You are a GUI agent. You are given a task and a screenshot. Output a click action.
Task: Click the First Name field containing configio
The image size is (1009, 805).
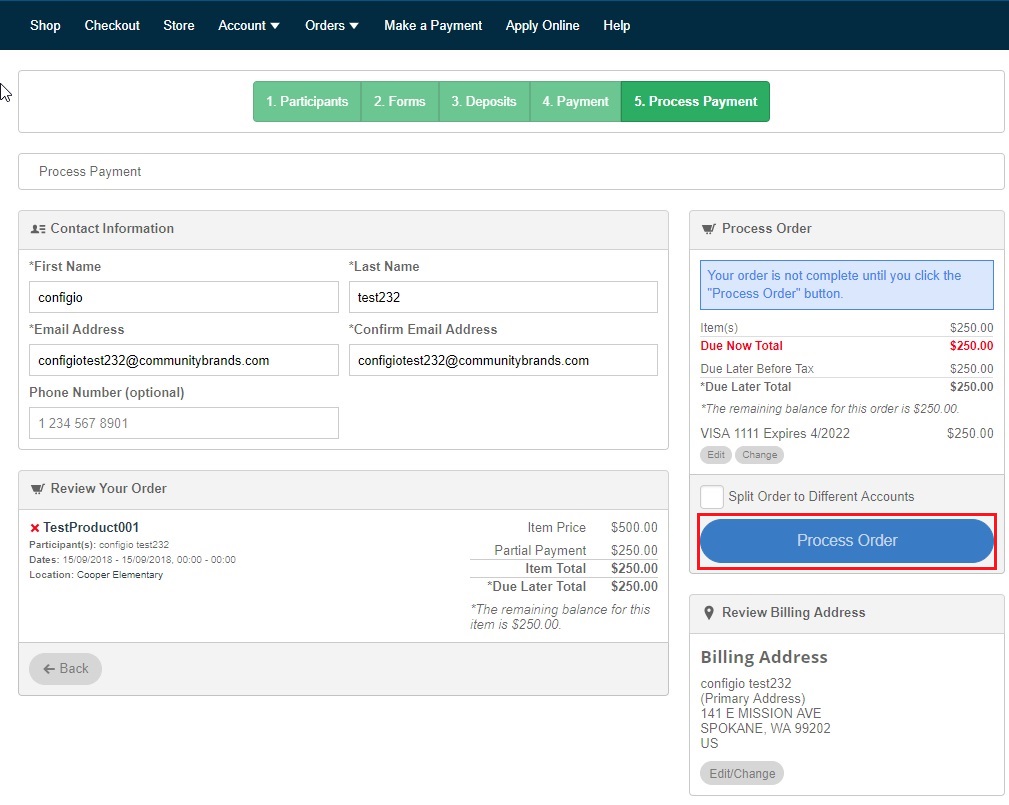click(184, 297)
